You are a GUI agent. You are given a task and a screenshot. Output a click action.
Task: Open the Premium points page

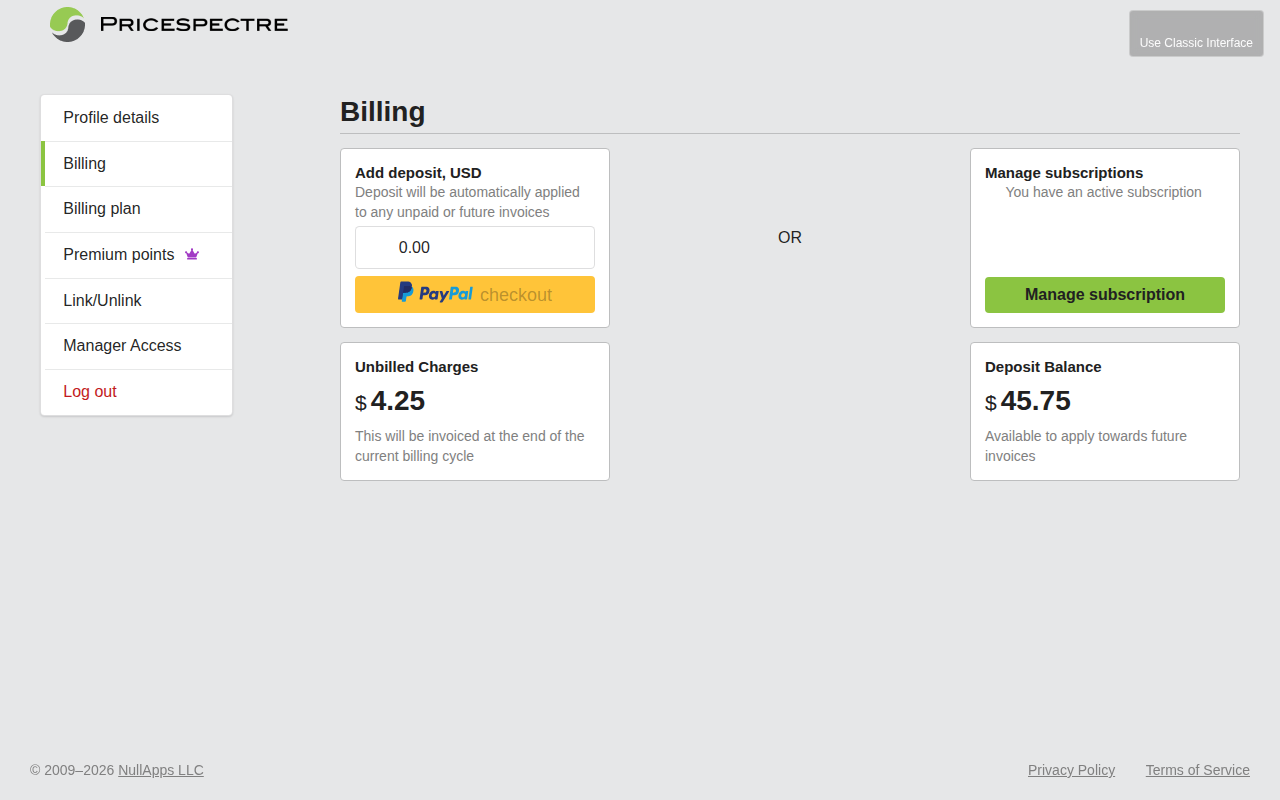(x=118, y=254)
